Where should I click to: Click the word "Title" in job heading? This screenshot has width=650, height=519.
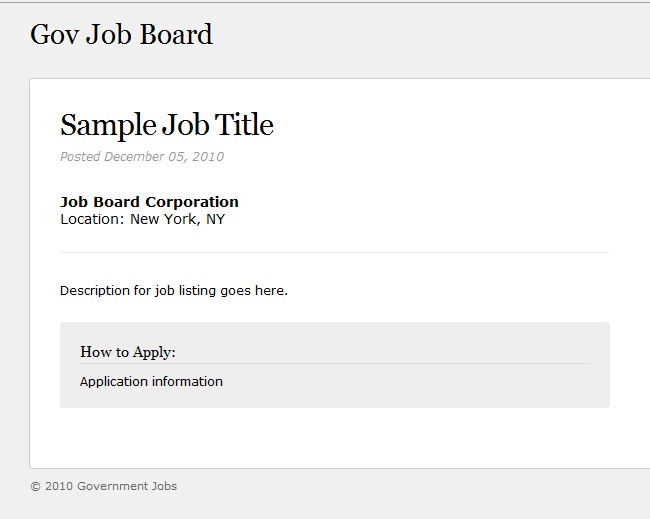coord(252,125)
